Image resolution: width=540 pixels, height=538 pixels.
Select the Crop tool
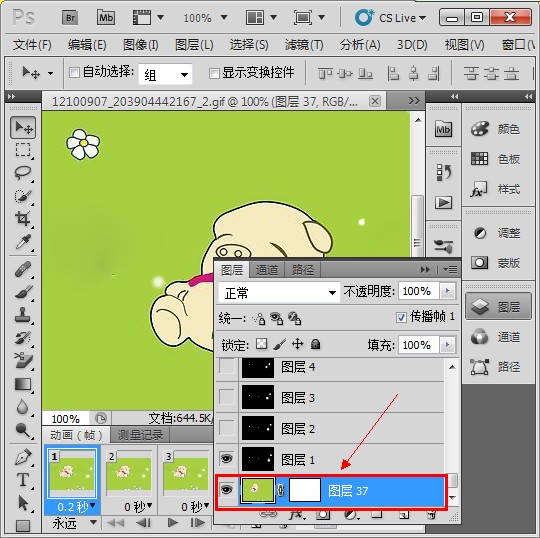point(23,219)
